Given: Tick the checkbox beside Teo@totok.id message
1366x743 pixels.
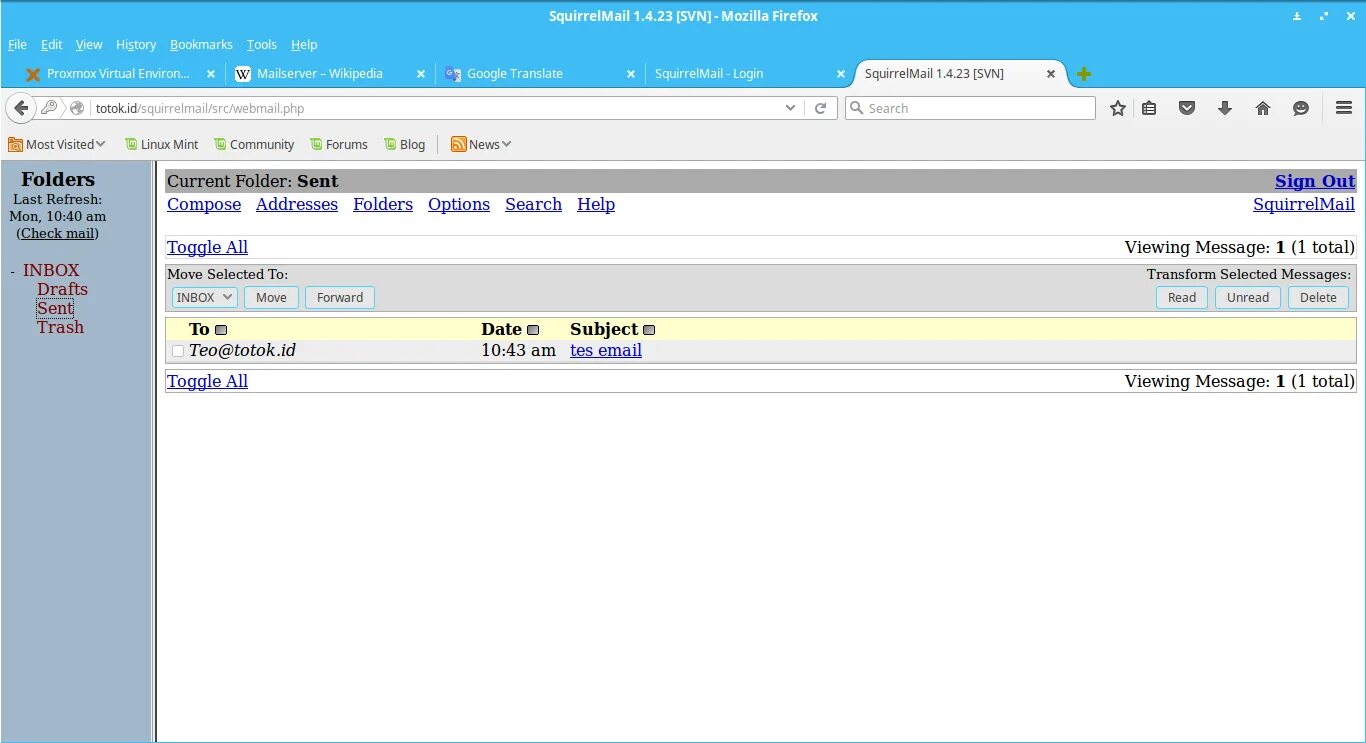Looking at the screenshot, I should (178, 351).
